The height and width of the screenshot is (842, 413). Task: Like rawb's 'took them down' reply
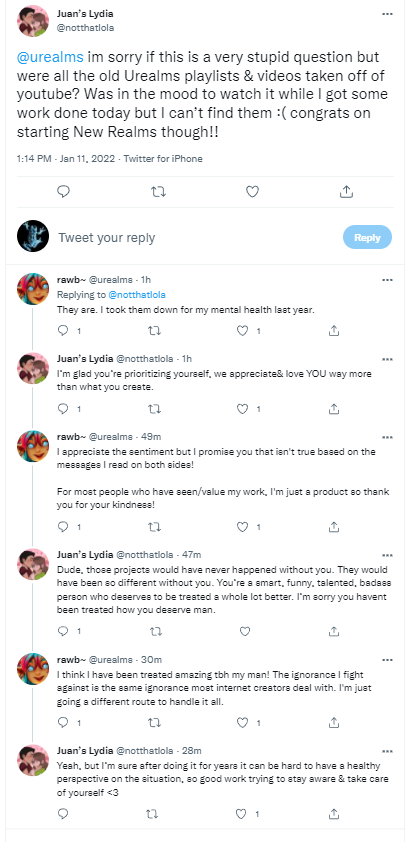[x=243, y=331]
